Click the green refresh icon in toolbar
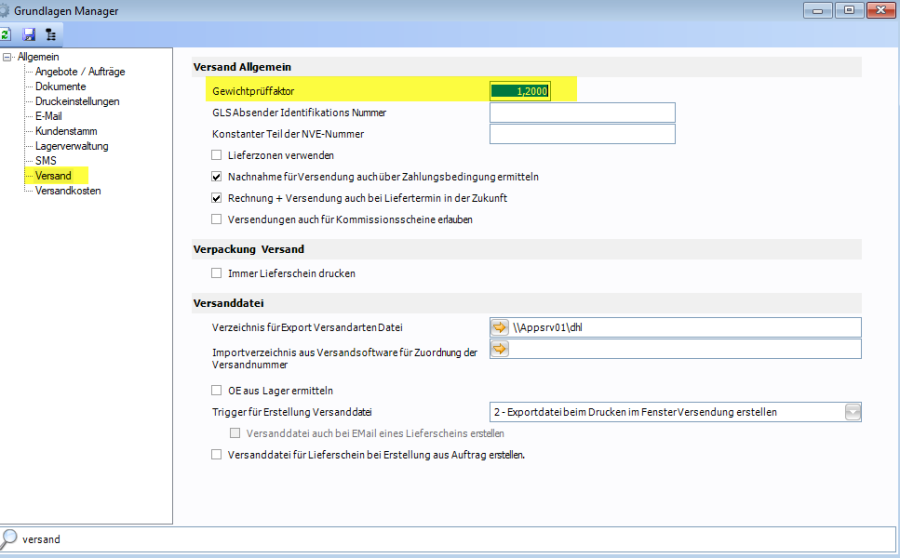900x558 pixels. 5,34
